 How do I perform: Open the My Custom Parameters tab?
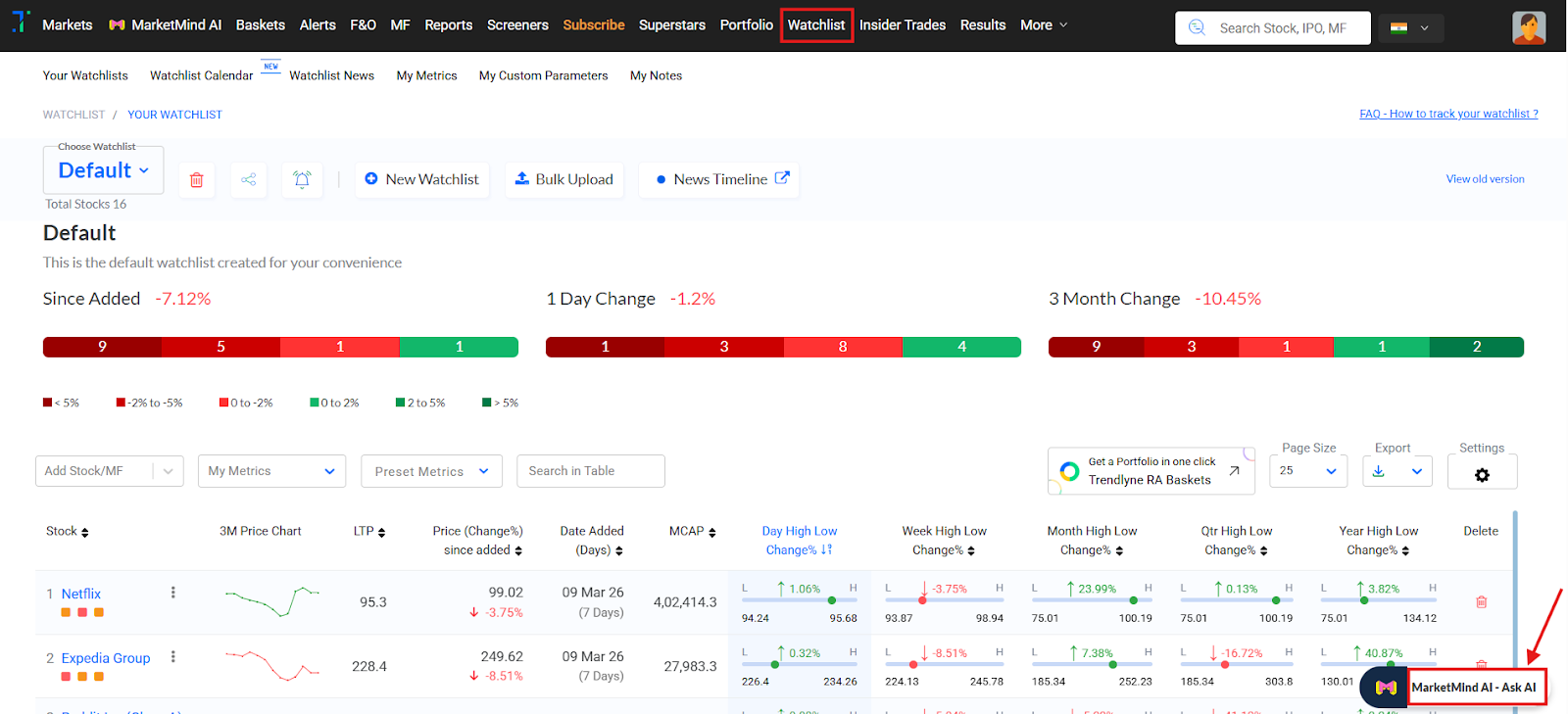coord(544,75)
